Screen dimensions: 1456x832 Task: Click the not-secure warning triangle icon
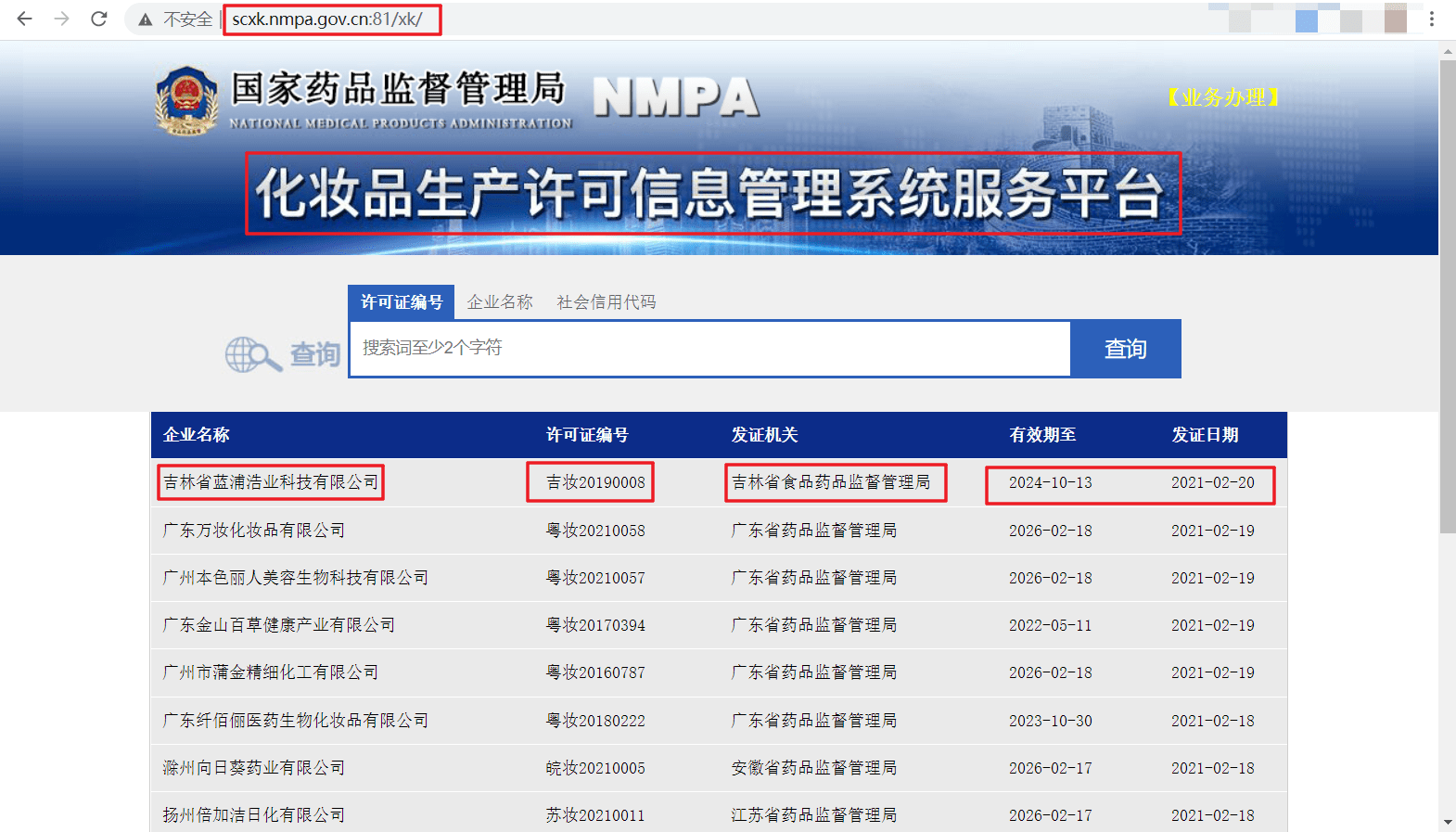(x=146, y=19)
